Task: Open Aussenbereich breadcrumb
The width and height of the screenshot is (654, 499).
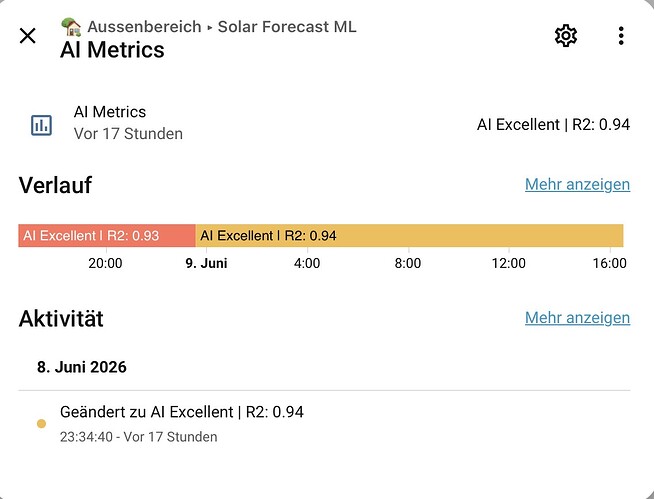Action: (144, 27)
